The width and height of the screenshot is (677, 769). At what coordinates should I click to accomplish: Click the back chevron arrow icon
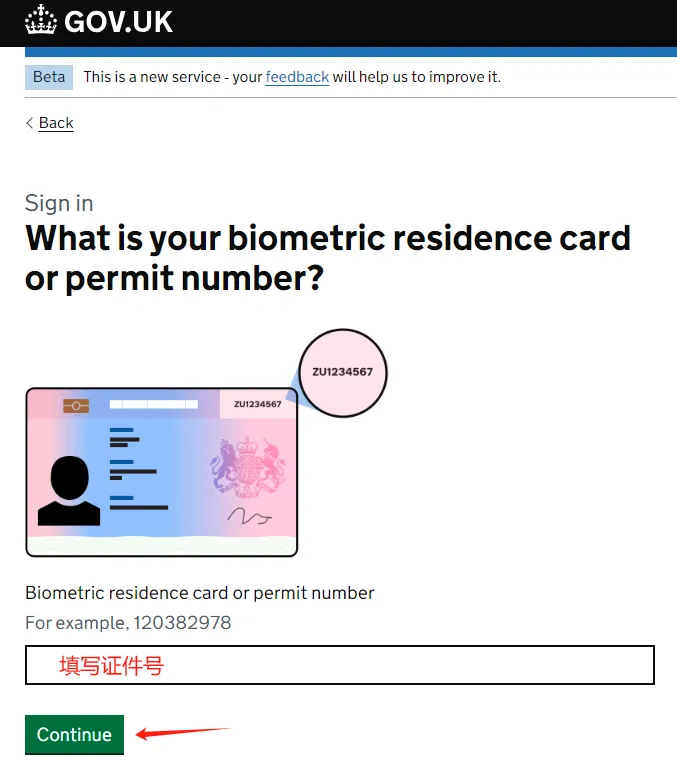pos(29,123)
